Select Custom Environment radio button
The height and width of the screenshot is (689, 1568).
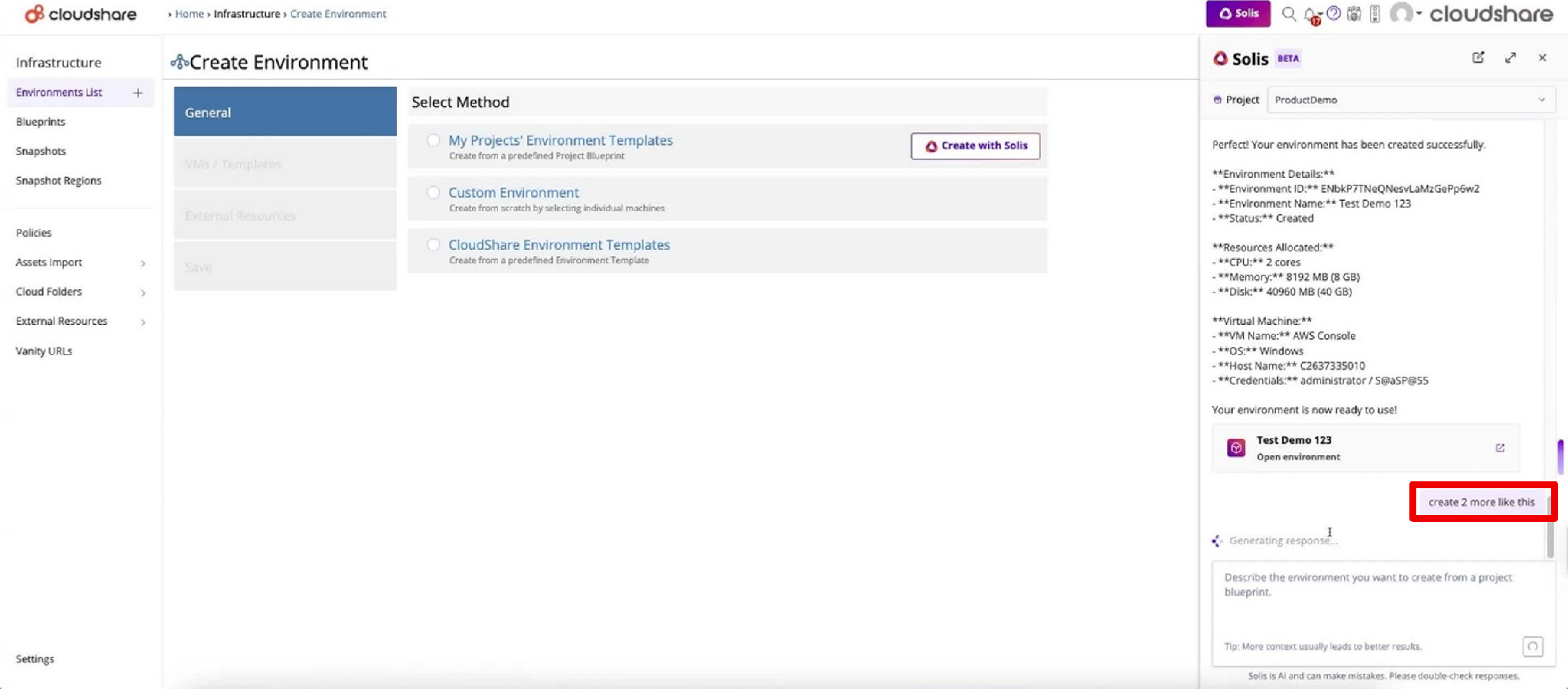click(433, 192)
